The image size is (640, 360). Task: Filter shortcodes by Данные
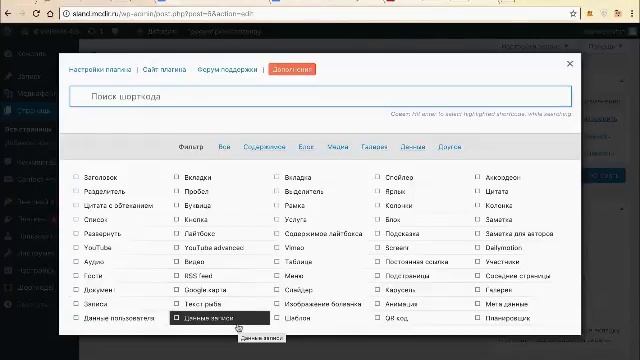point(413,147)
